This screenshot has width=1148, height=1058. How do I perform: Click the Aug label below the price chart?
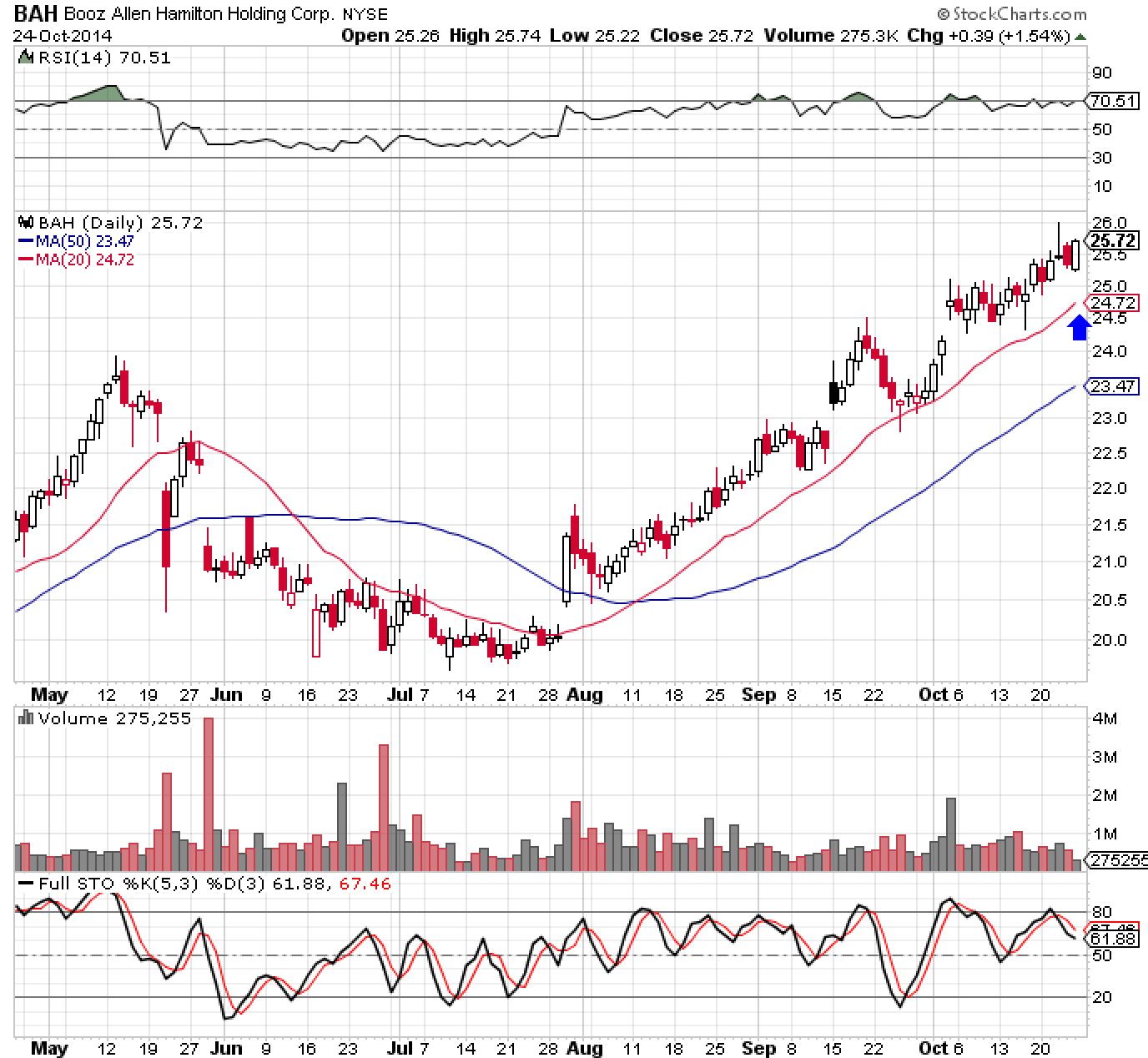click(x=586, y=695)
